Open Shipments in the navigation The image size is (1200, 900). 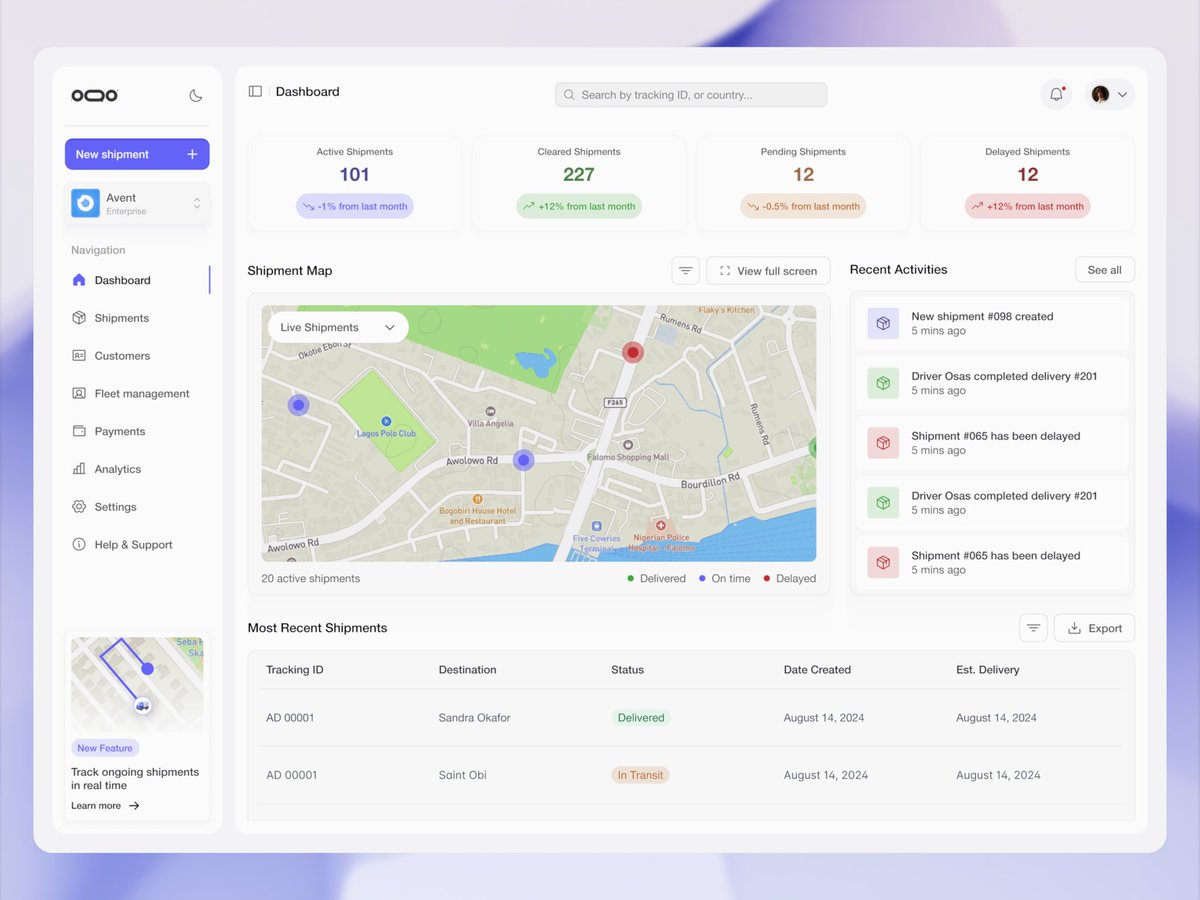[137, 318]
